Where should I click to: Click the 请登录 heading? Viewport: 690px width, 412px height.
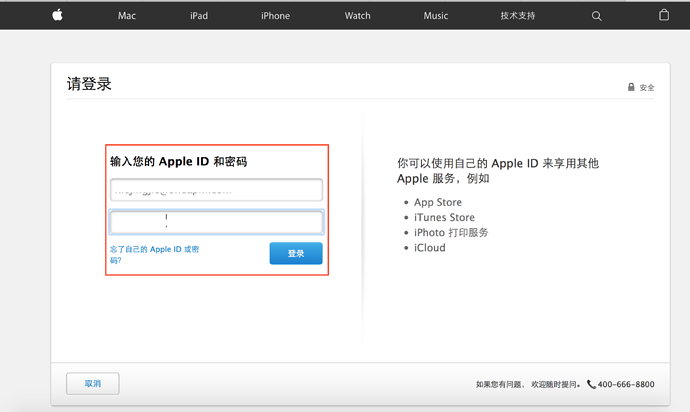click(89, 84)
